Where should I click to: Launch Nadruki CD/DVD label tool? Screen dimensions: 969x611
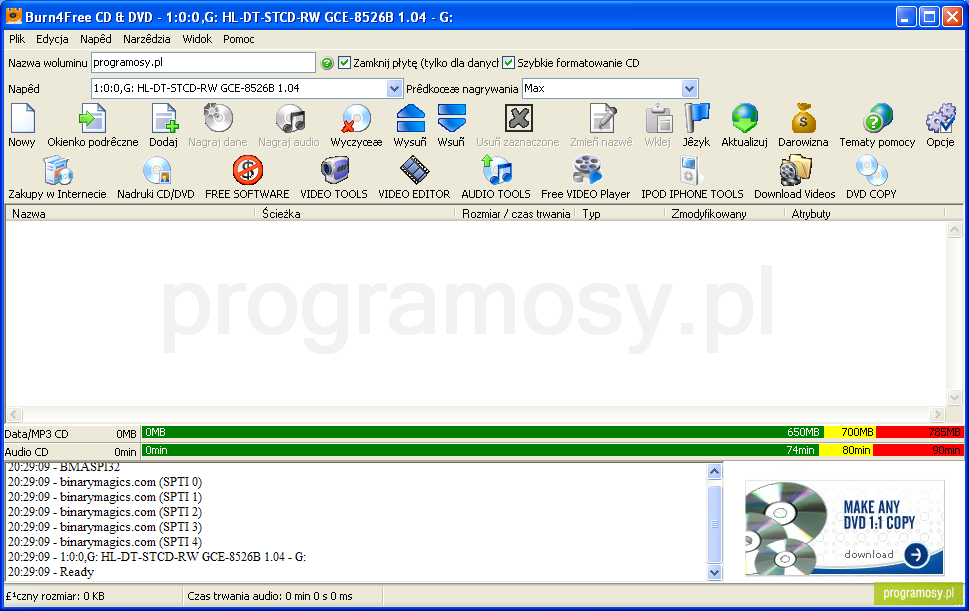tap(156, 178)
